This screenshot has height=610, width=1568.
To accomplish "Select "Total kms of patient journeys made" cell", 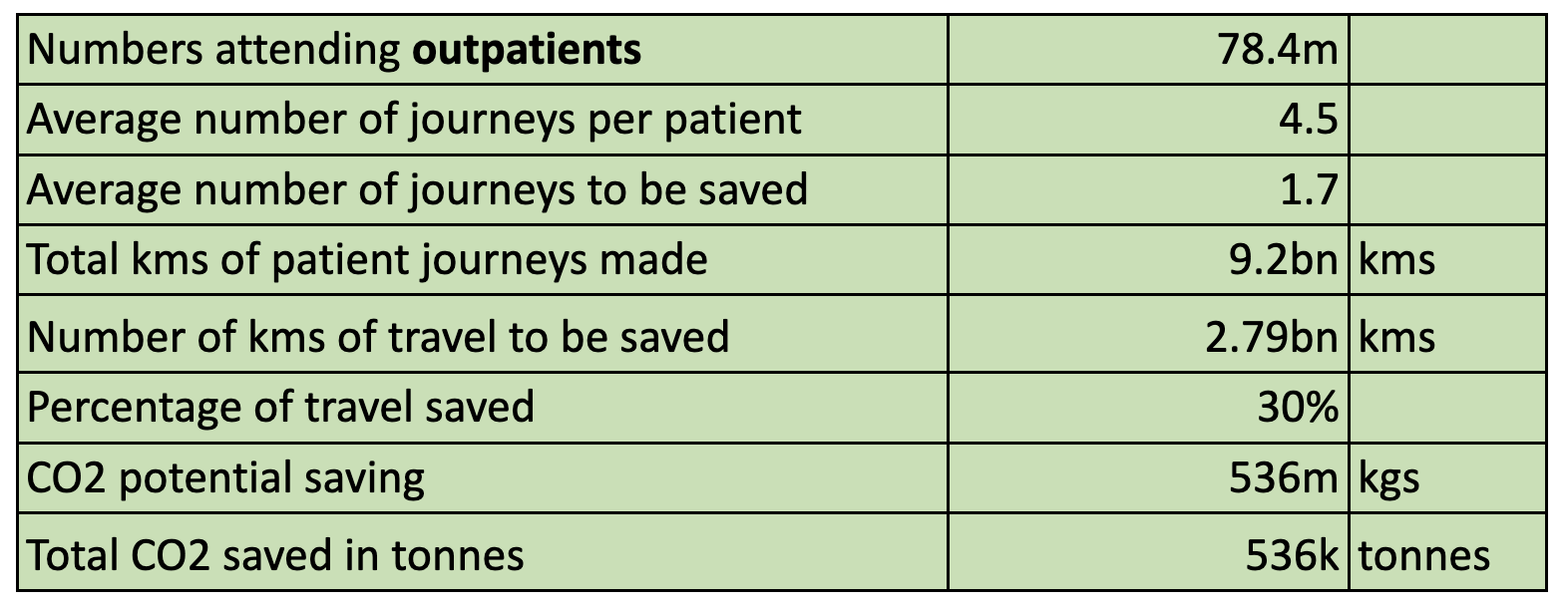I will click(367, 260).
